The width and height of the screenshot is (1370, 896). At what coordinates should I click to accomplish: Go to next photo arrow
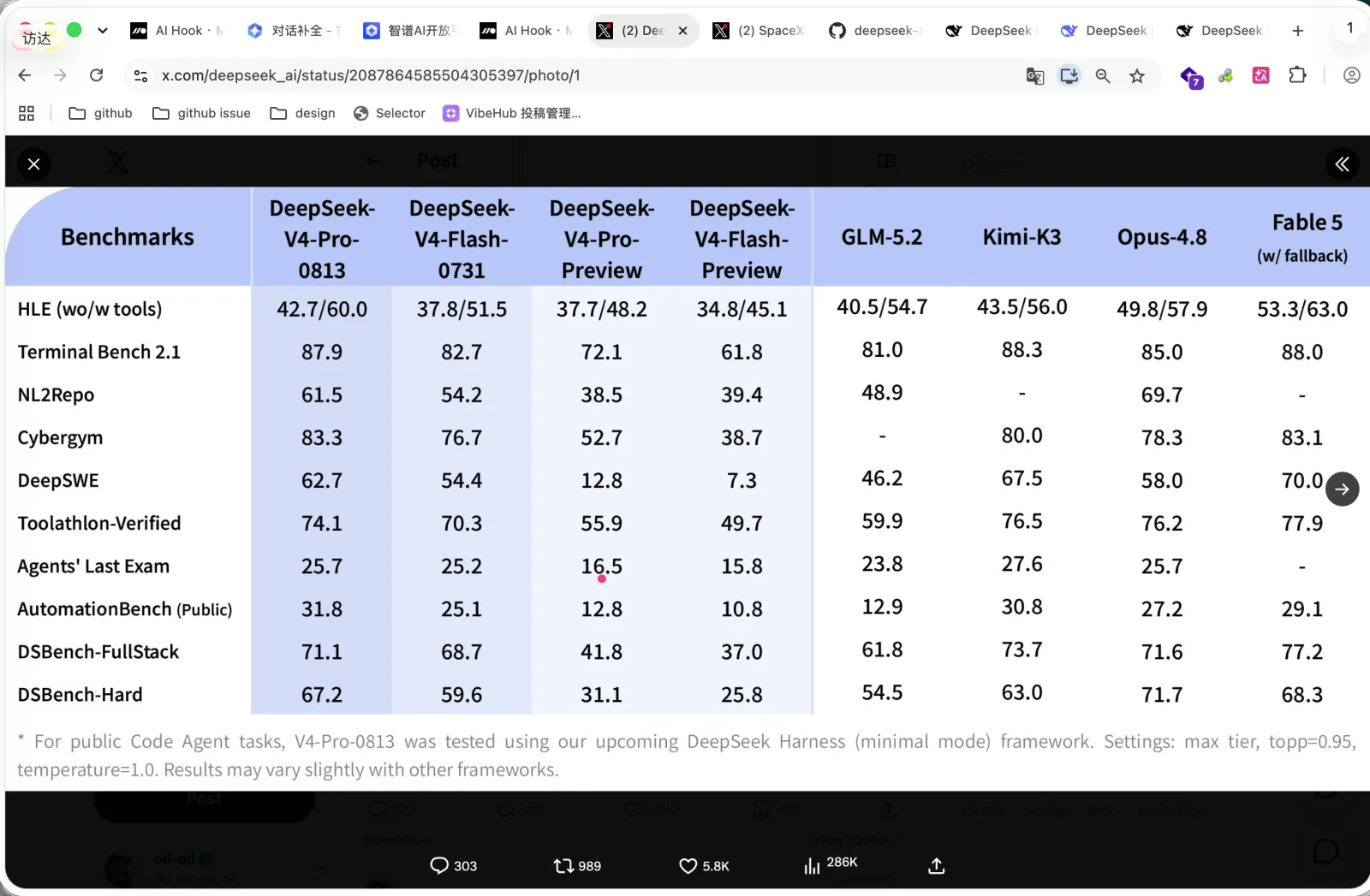1342,489
